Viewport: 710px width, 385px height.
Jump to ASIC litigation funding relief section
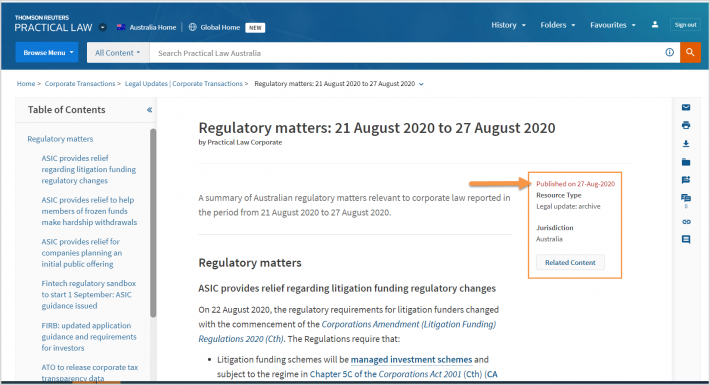89,169
